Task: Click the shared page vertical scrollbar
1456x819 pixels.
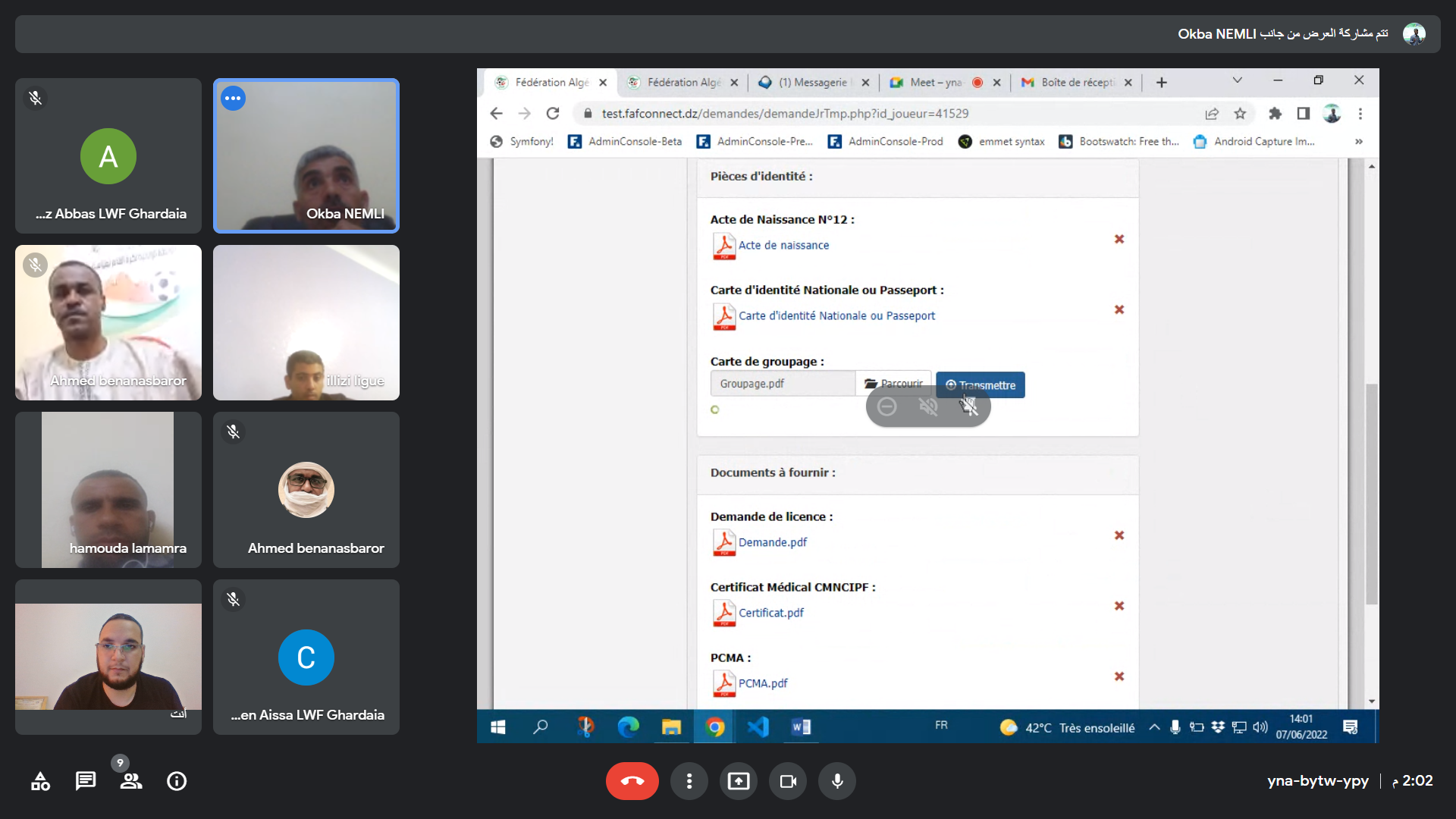Action: (1371, 493)
